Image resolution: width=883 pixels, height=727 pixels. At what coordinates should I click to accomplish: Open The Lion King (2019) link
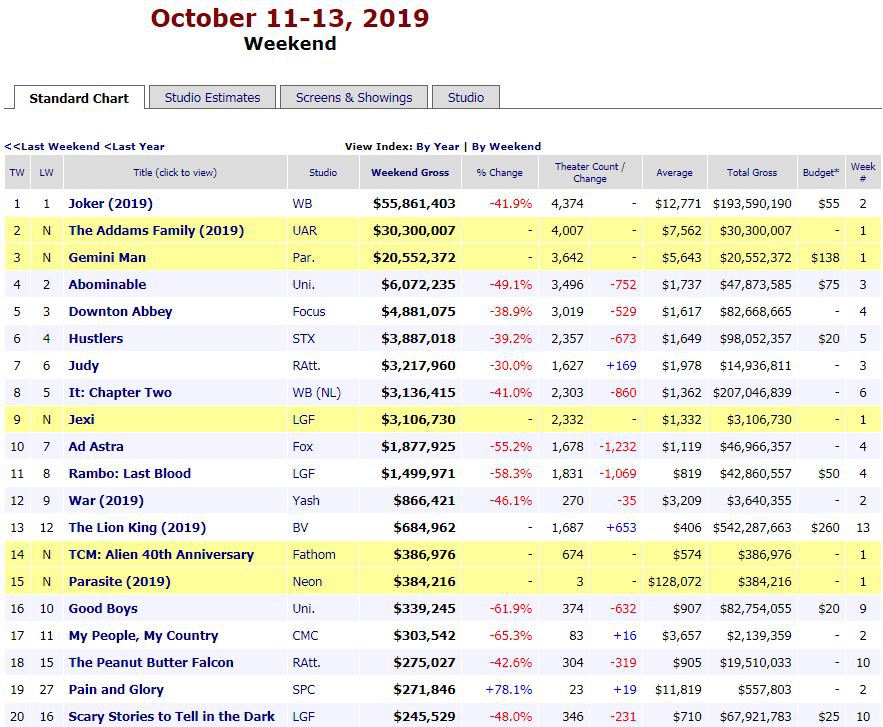point(137,528)
